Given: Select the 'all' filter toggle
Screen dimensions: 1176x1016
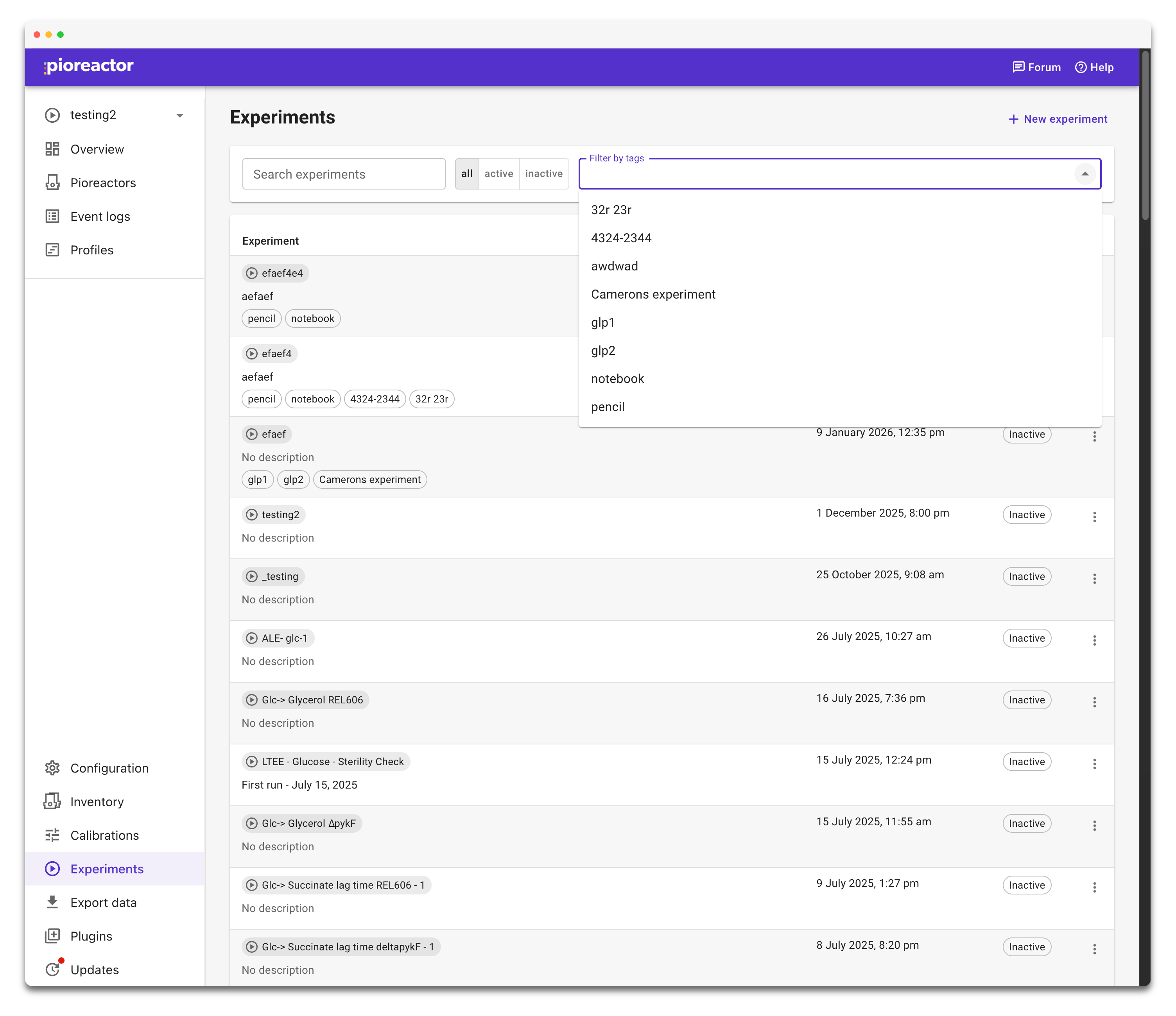Looking at the screenshot, I should tap(466, 174).
